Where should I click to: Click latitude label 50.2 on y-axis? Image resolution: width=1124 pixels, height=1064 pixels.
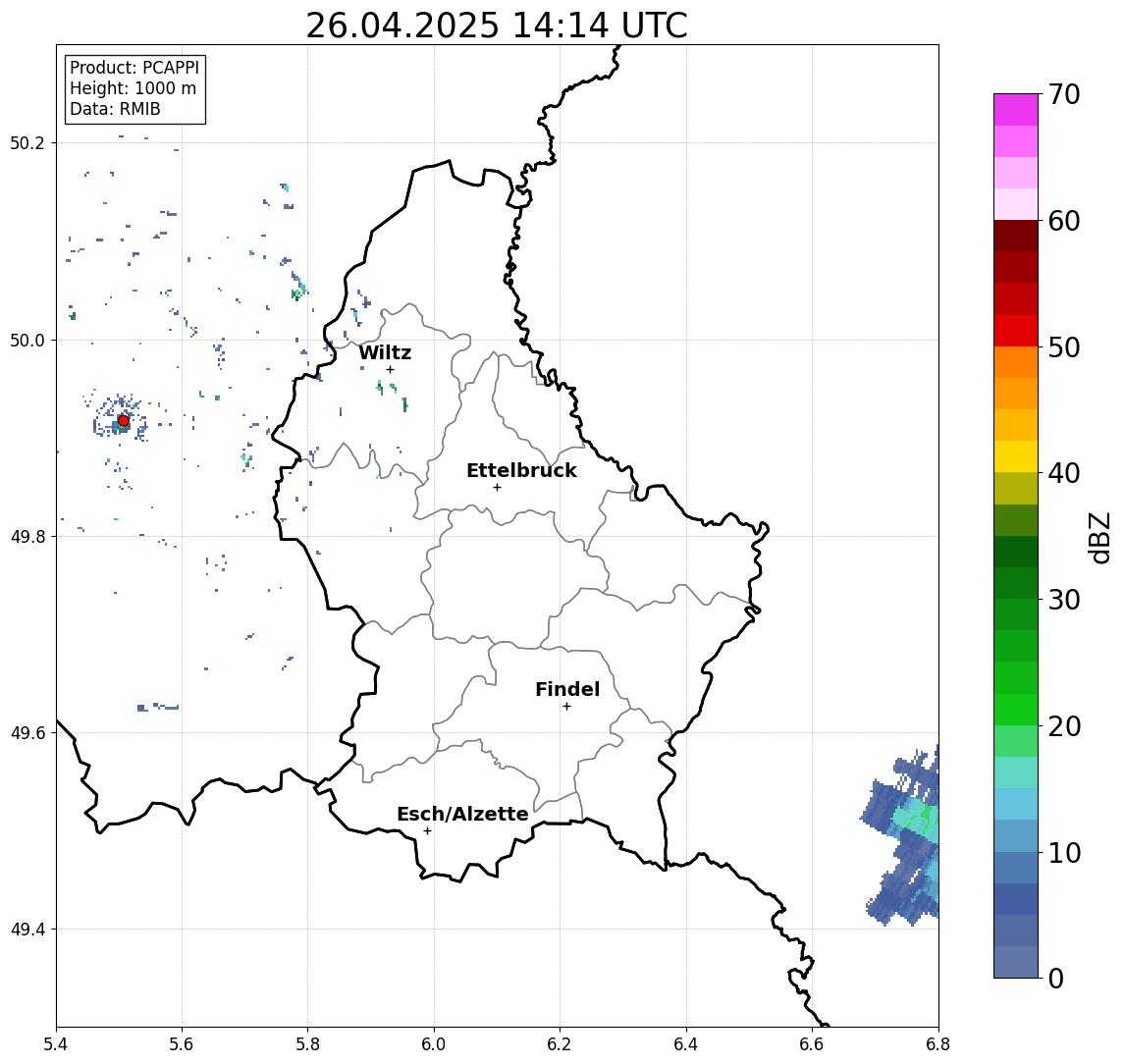click(27, 142)
